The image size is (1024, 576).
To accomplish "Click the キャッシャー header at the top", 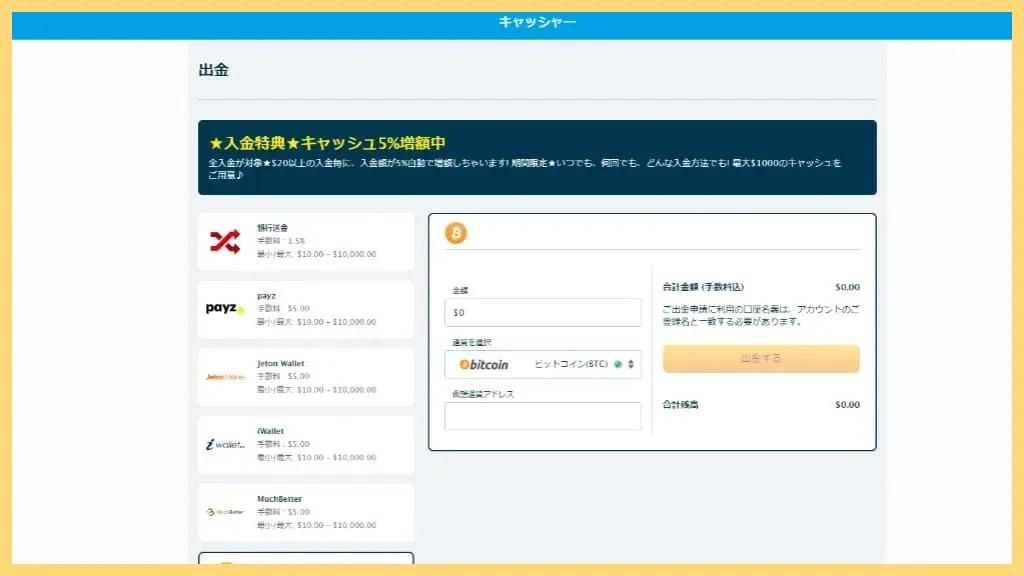I will pyautogui.click(x=512, y=21).
